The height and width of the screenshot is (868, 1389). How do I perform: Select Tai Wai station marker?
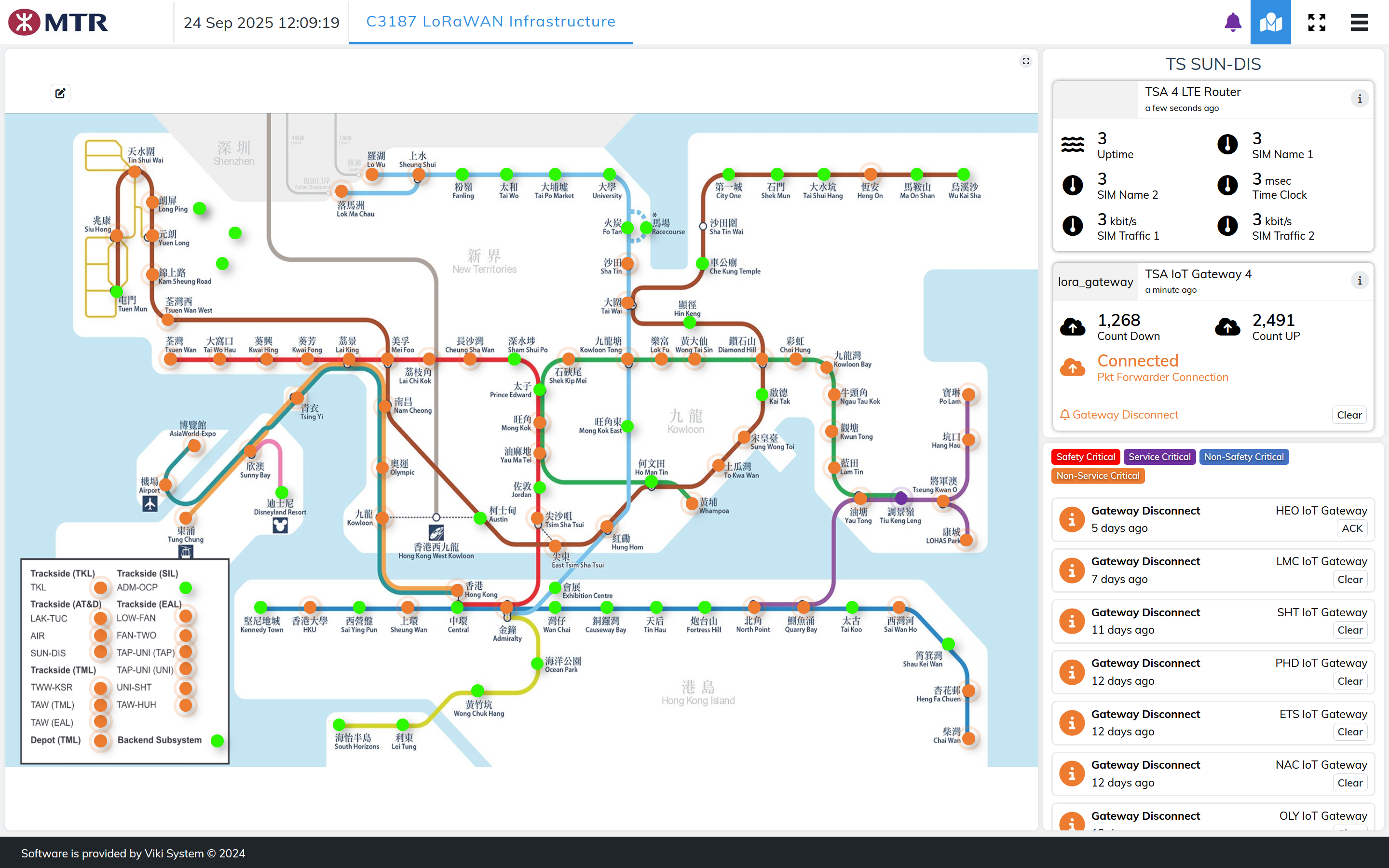click(627, 302)
